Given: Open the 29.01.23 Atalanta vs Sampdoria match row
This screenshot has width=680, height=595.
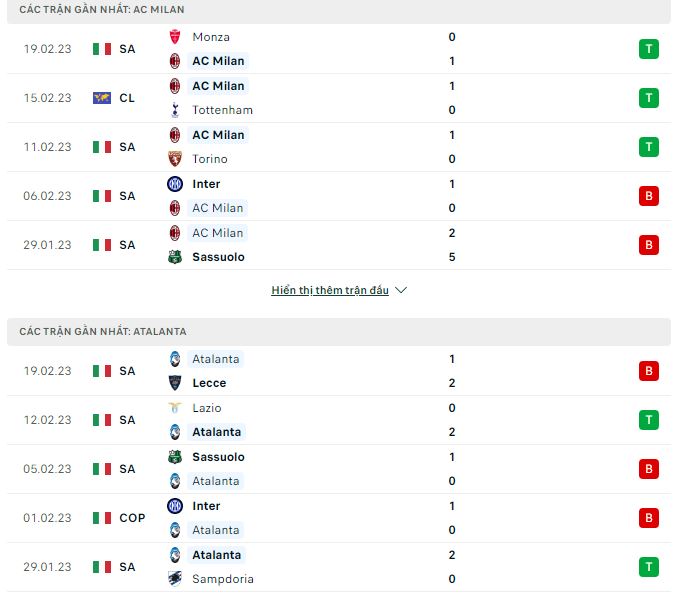Looking at the screenshot, I should (x=339, y=567).
